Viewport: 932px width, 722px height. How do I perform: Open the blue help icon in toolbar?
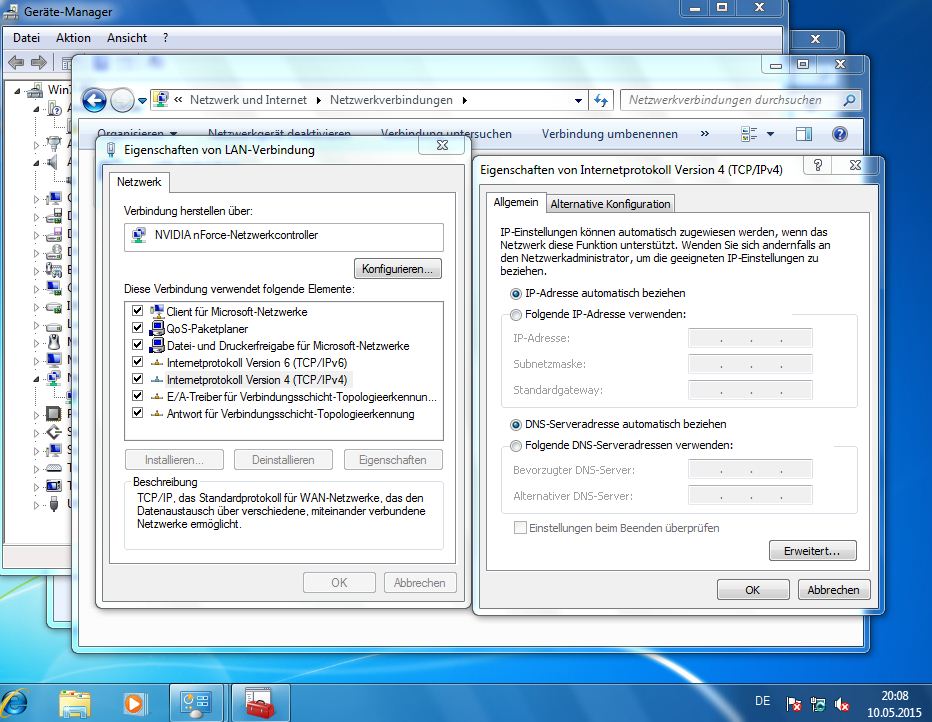point(840,134)
